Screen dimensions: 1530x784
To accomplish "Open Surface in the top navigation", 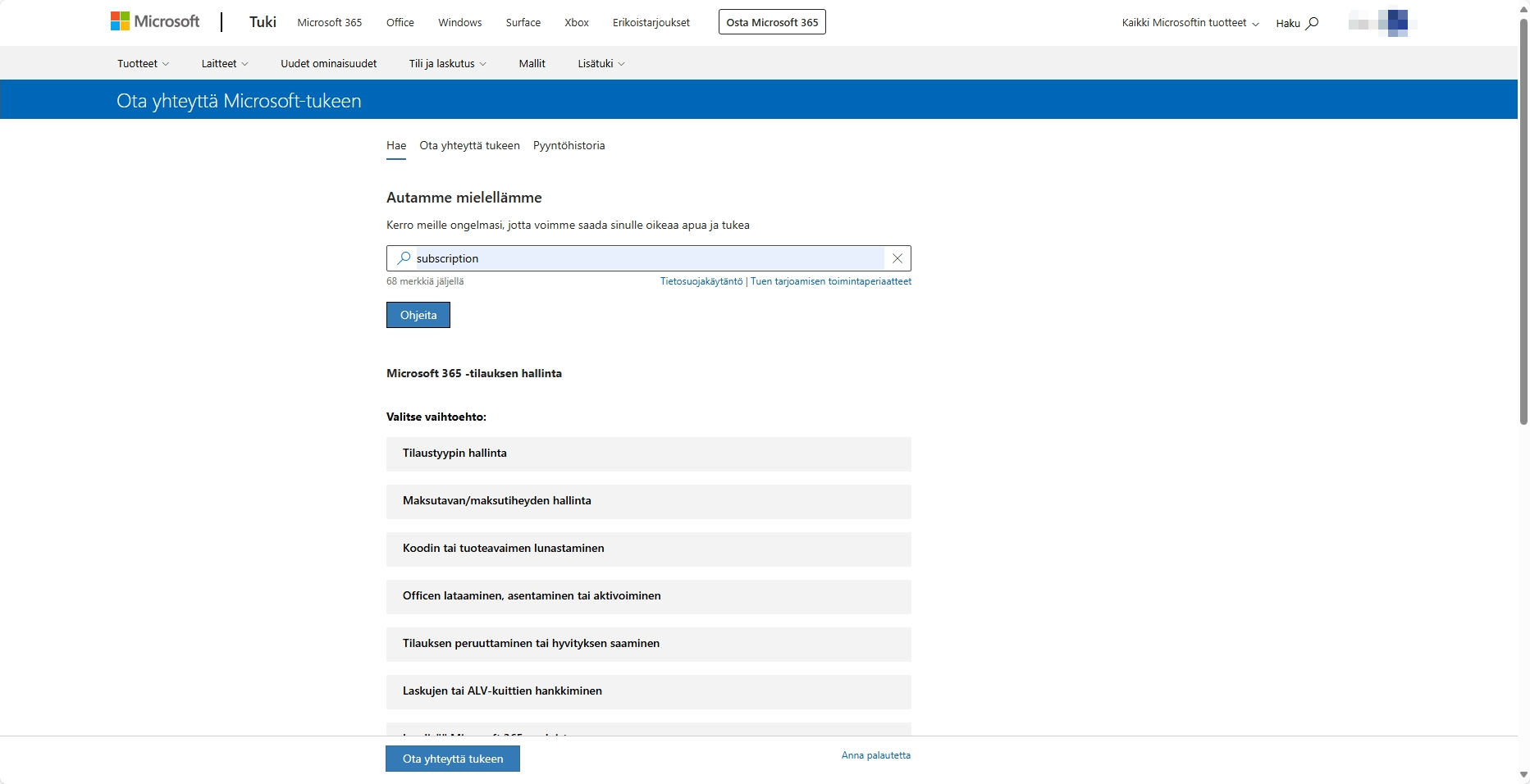I will pyautogui.click(x=523, y=22).
